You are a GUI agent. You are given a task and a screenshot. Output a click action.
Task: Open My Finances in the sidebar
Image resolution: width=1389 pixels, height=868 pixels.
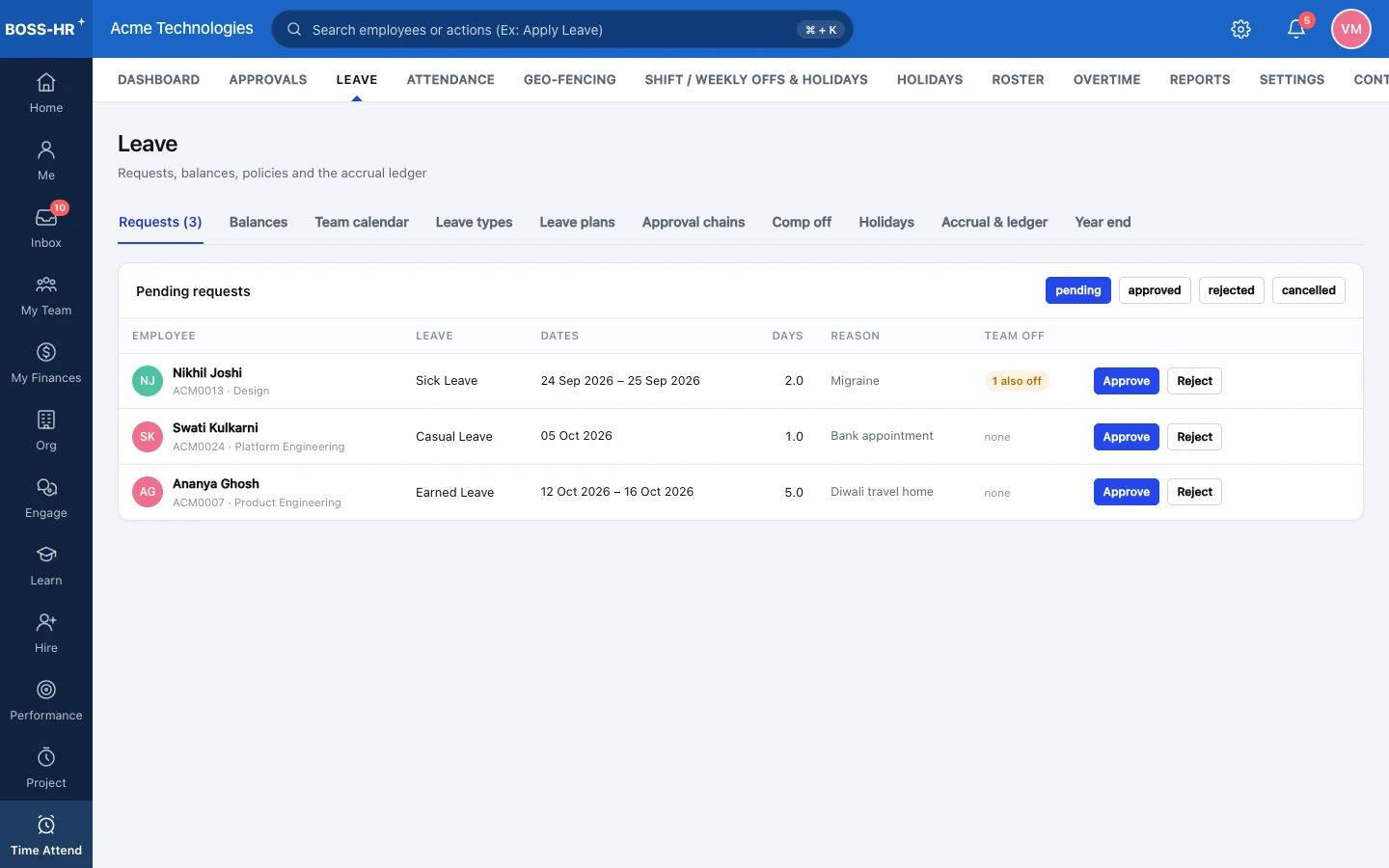(46, 363)
